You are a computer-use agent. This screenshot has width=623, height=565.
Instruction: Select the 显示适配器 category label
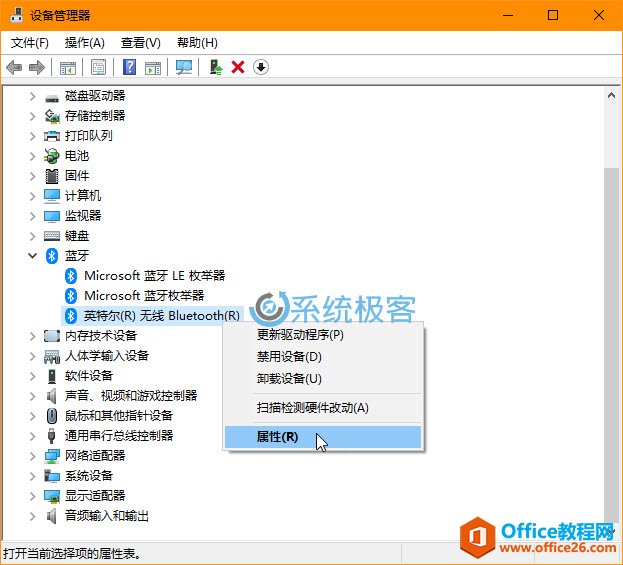[x=95, y=496]
